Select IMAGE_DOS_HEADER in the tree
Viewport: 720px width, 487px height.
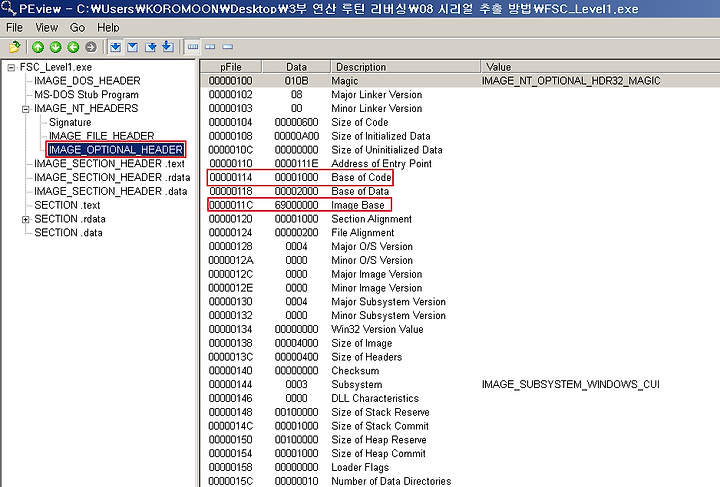[x=87, y=81]
